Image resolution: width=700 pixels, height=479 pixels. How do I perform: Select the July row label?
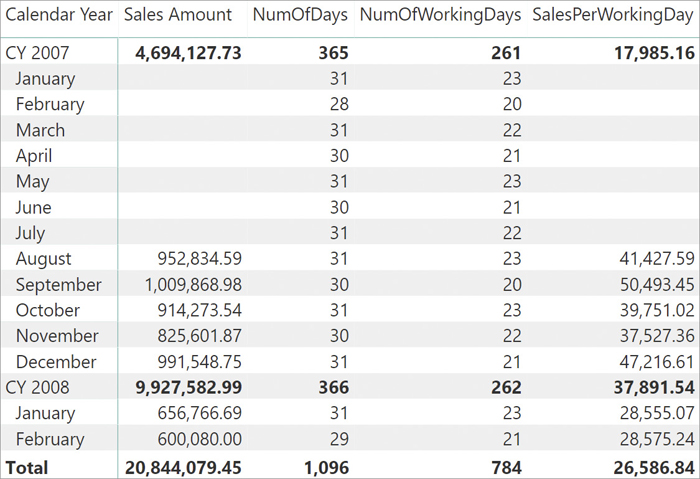coord(30,233)
